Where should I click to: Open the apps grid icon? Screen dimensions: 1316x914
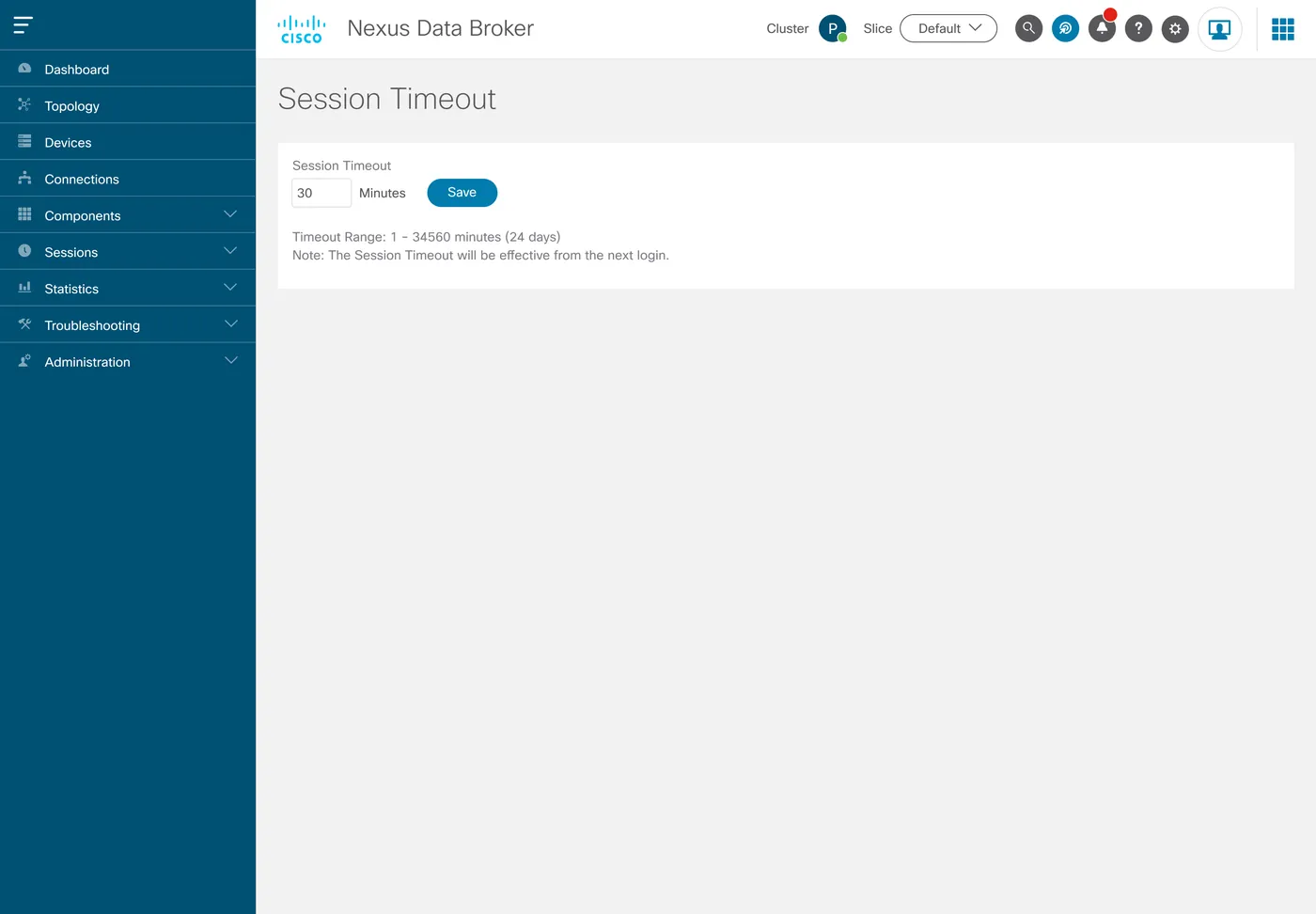click(1283, 29)
